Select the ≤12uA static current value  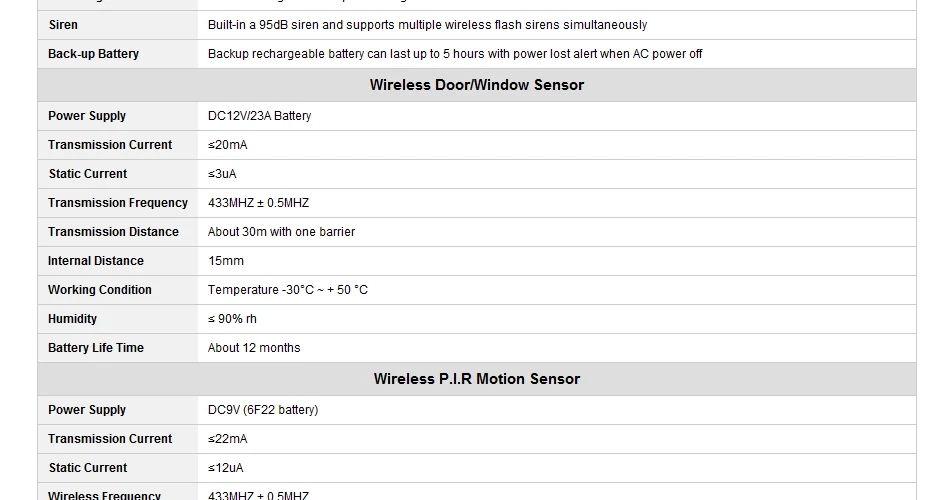click(x=225, y=468)
